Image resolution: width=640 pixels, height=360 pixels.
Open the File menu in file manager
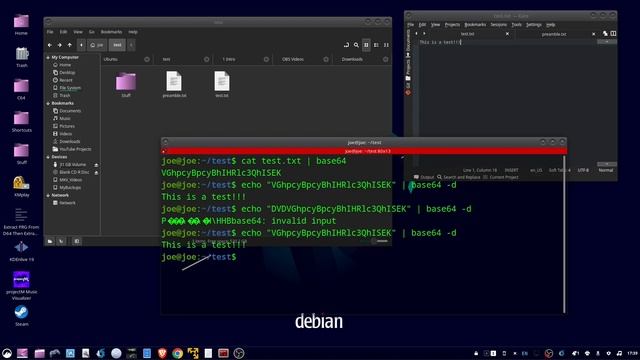pyautogui.click(x=50, y=32)
